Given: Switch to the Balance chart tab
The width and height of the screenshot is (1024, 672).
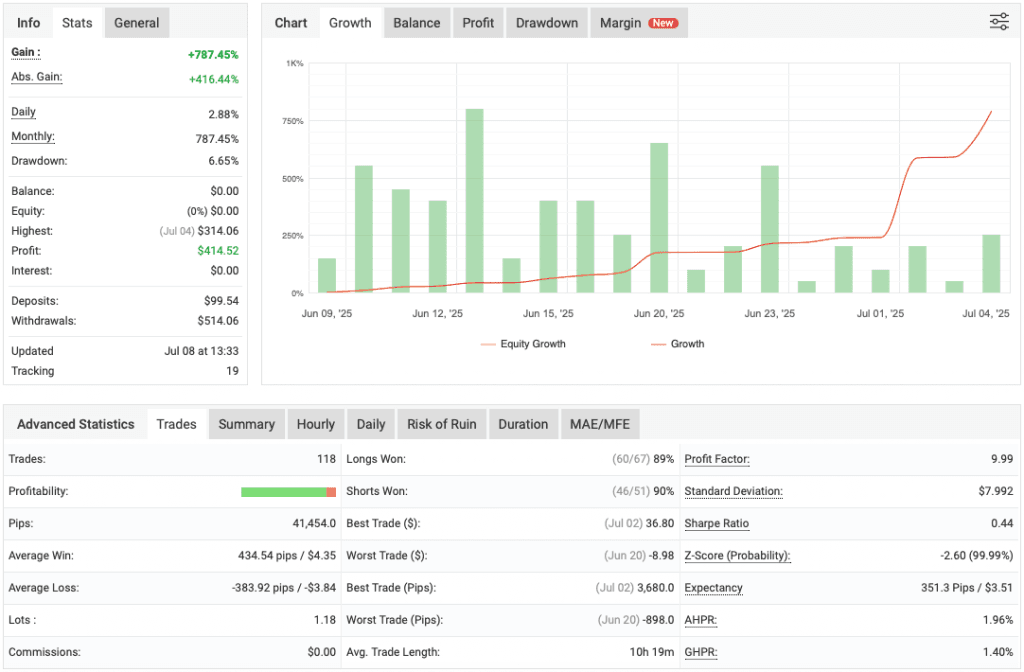Looking at the screenshot, I should (416, 22).
